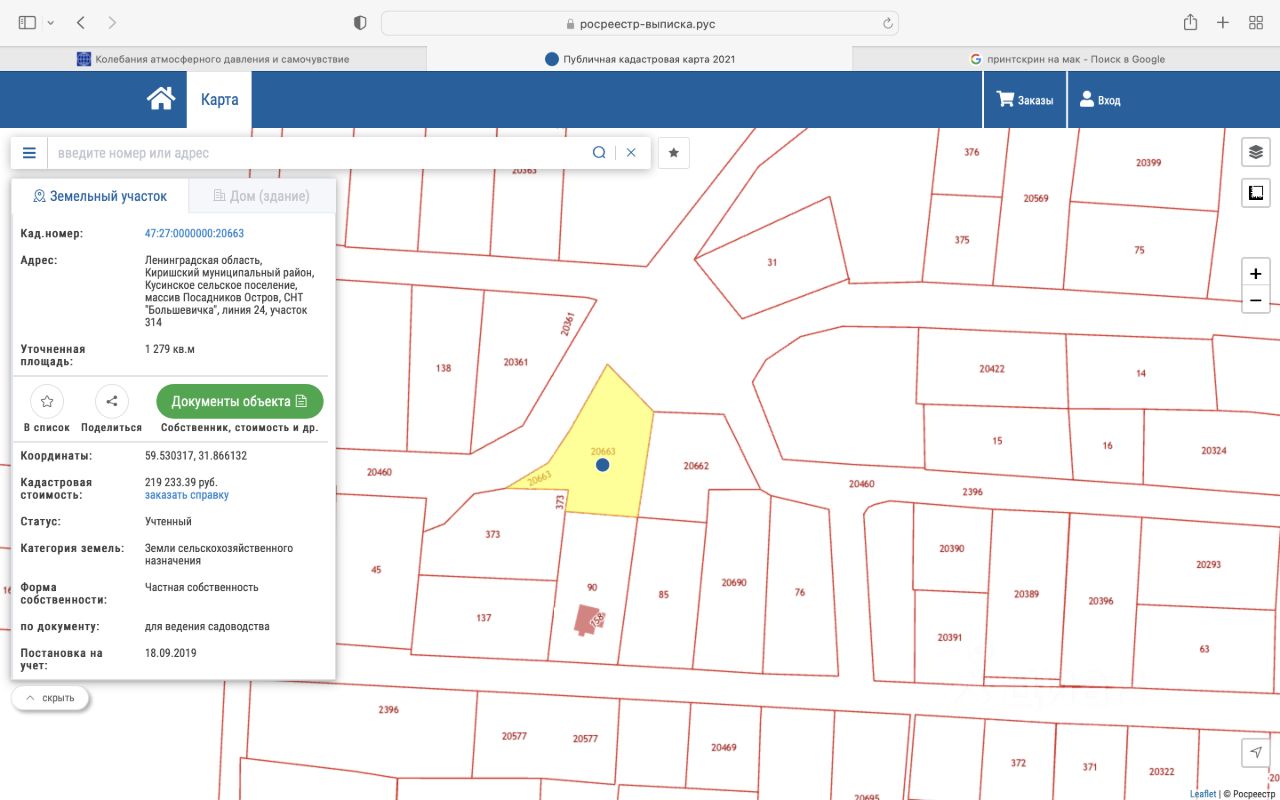
Task: Open the map layers switcher
Action: [1256, 152]
